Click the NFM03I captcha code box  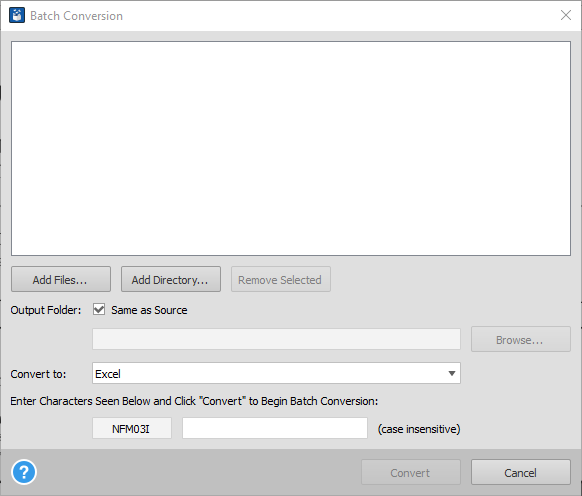pyautogui.click(x=132, y=428)
